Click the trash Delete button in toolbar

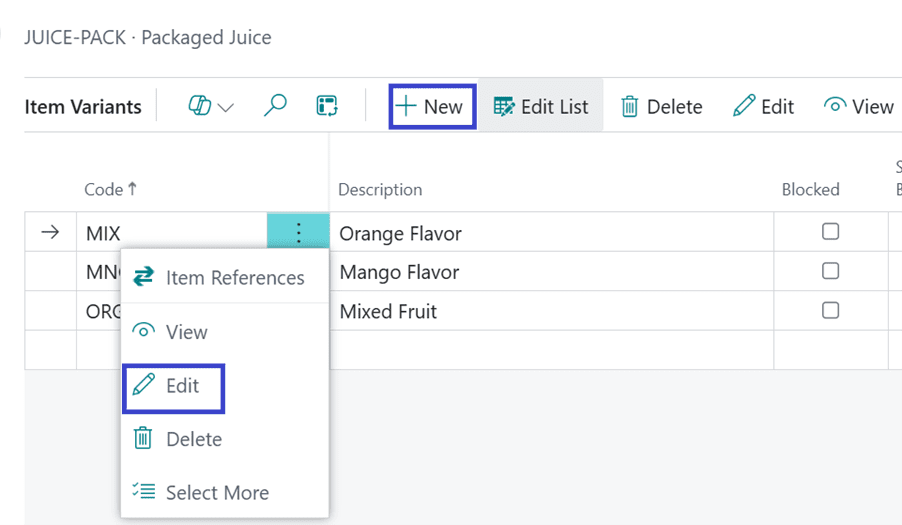(661, 106)
